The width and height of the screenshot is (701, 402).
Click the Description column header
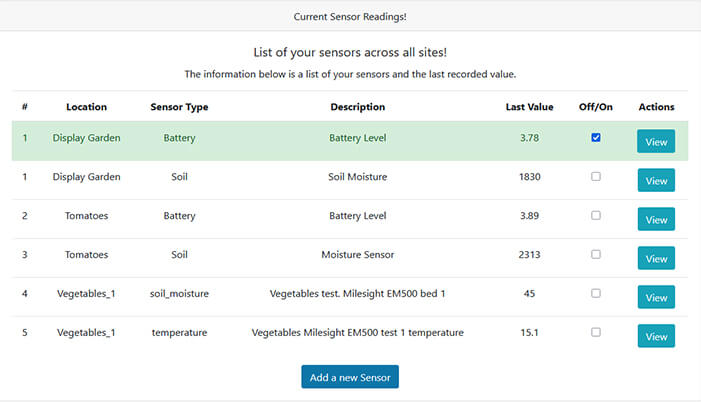click(357, 107)
